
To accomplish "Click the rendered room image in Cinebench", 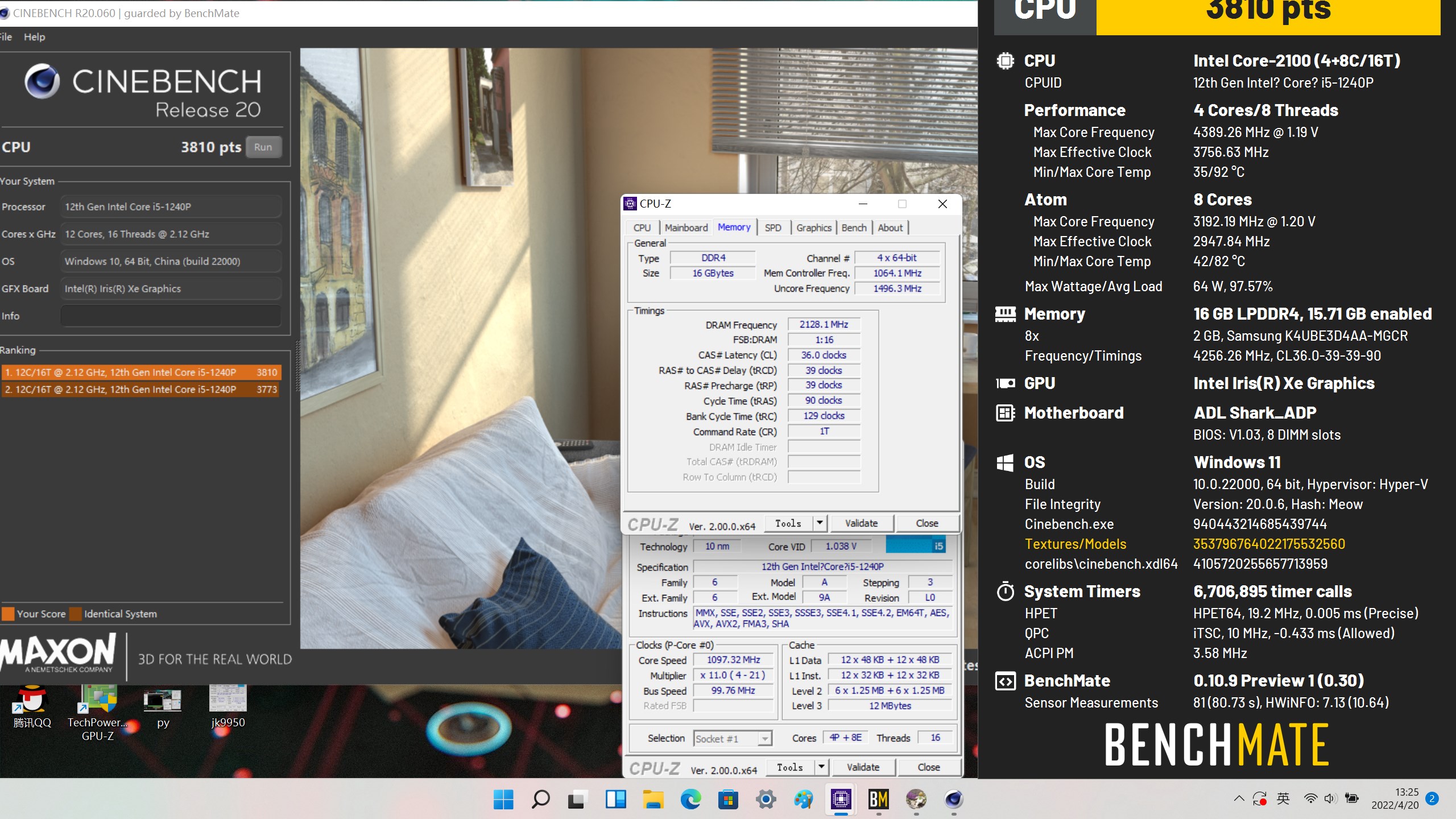I will point(461,348).
